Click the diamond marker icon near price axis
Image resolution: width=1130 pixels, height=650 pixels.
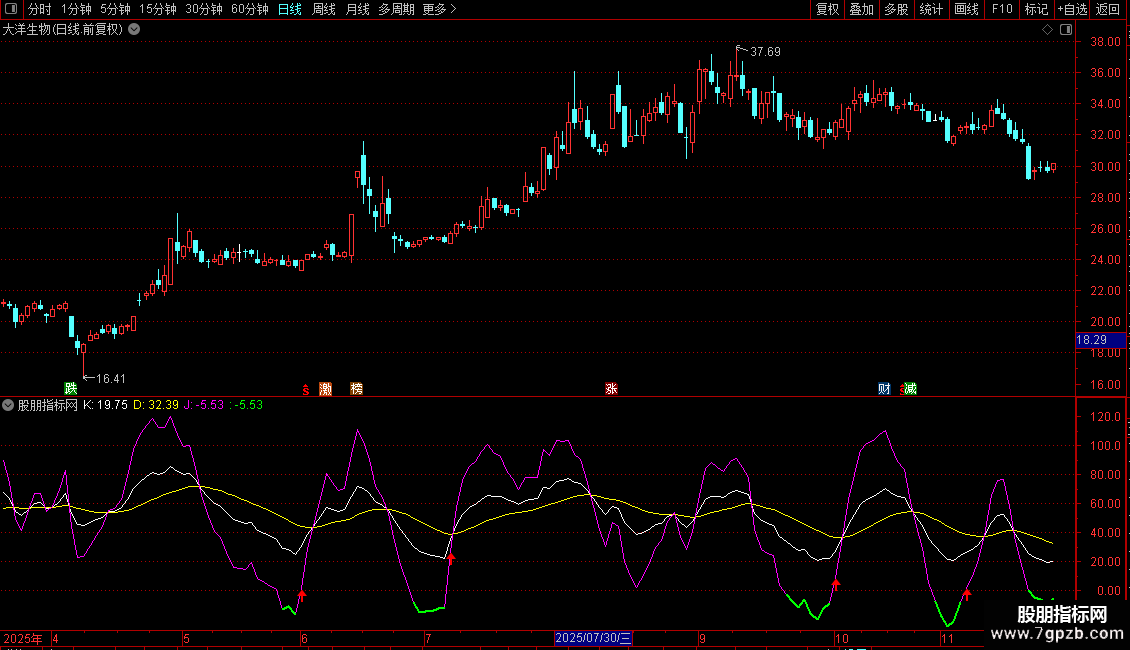[1047, 30]
